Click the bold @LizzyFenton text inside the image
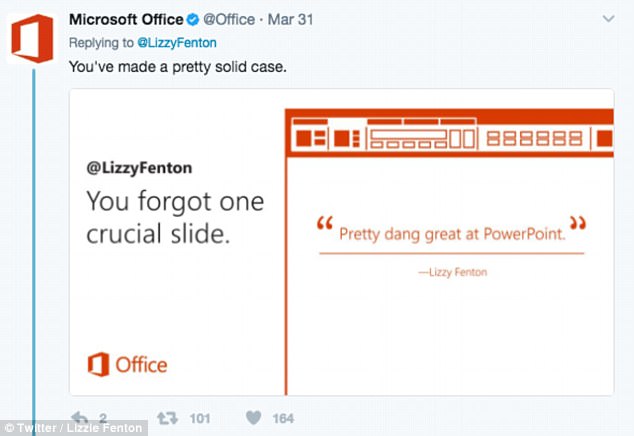The height and width of the screenshot is (436, 634). (x=139, y=168)
